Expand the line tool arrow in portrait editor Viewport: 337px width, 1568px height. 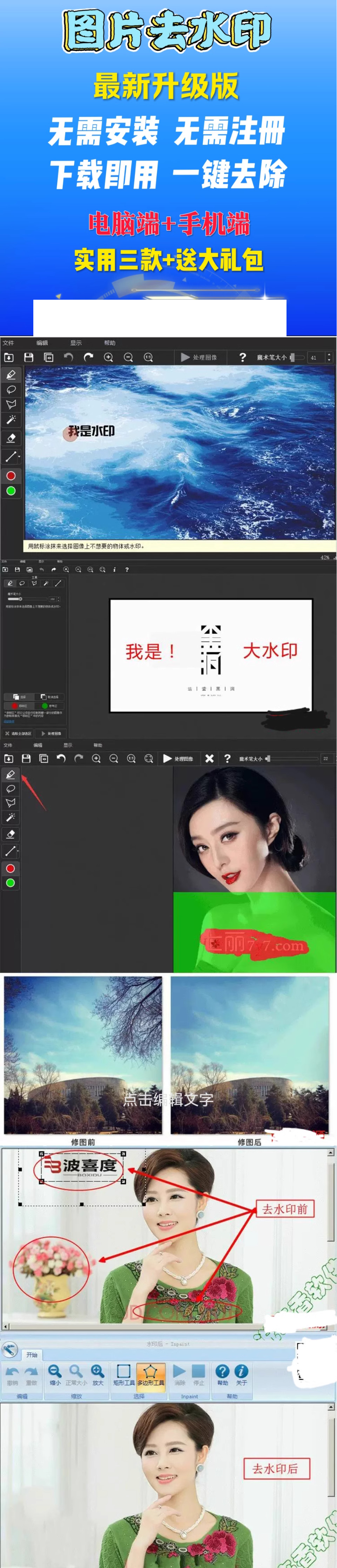pos(18,850)
